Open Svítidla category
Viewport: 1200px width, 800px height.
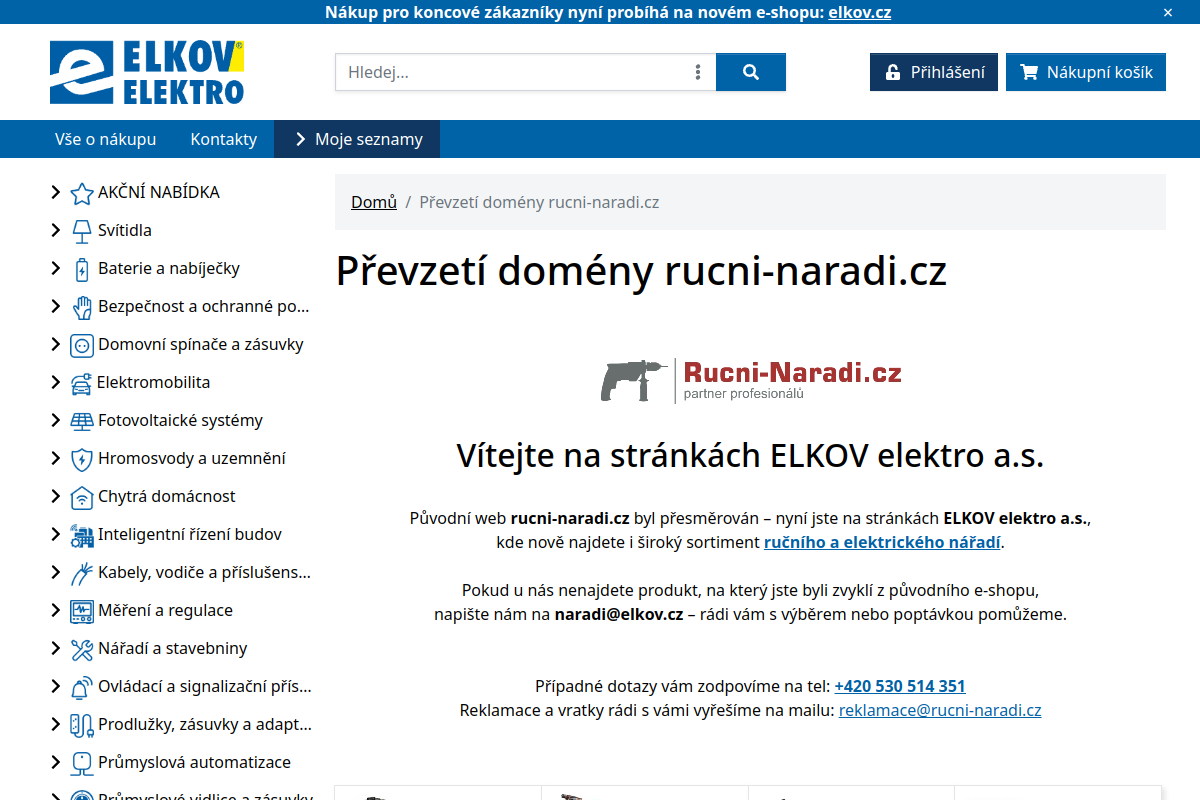[x=125, y=230]
